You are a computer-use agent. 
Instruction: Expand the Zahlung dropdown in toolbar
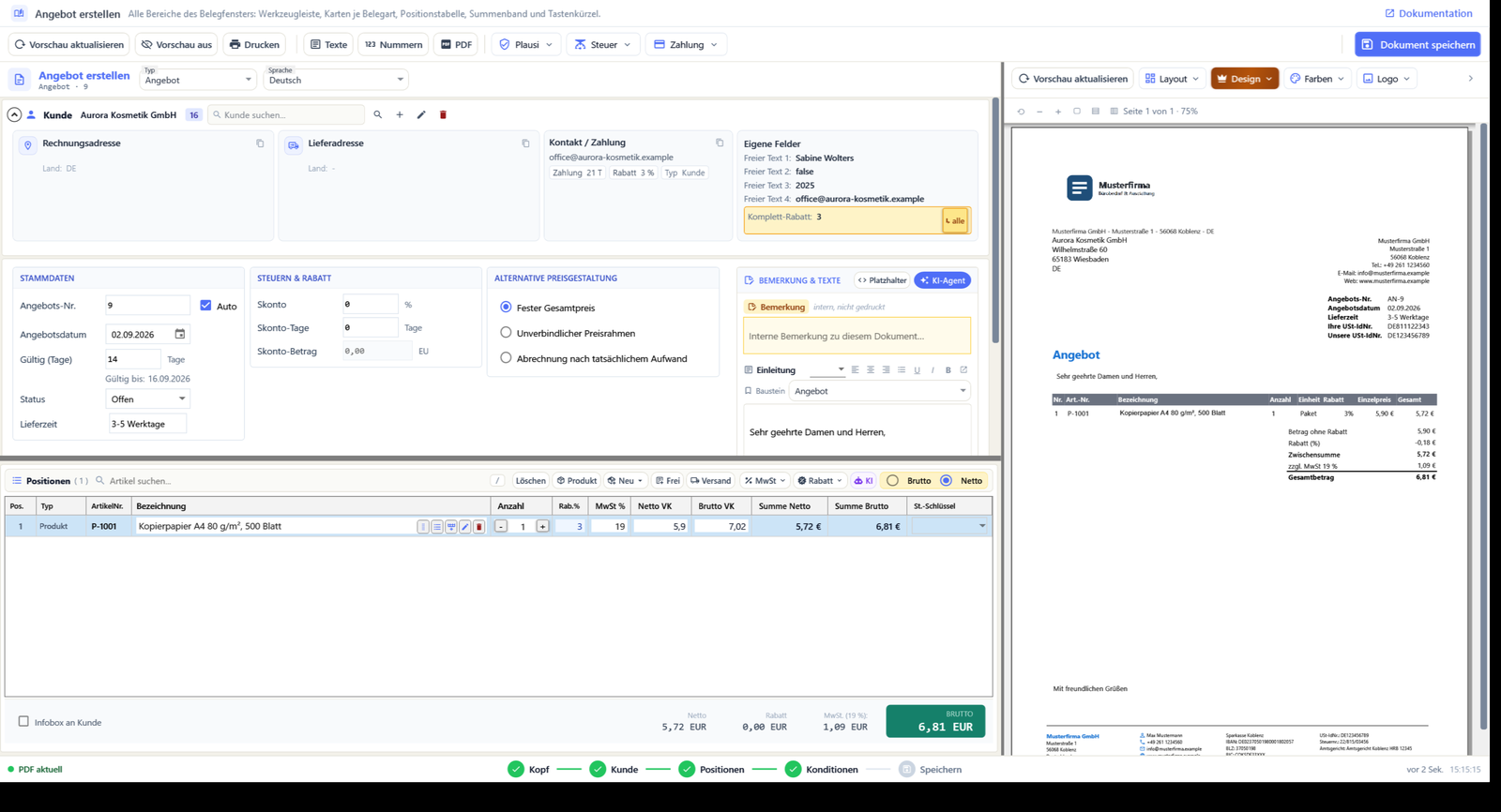click(686, 44)
